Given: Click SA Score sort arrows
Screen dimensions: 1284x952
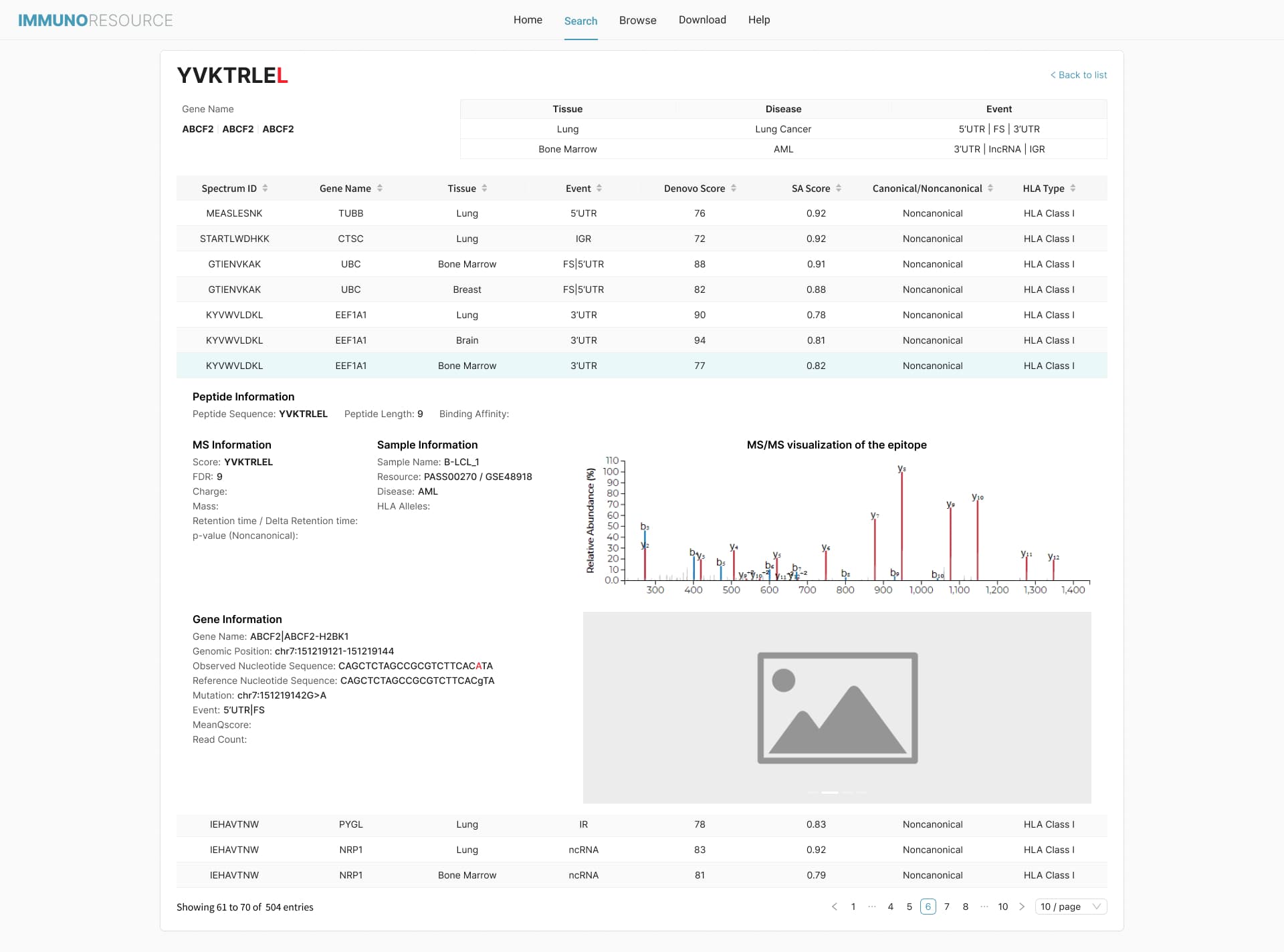Looking at the screenshot, I should pyautogui.click(x=839, y=189).
